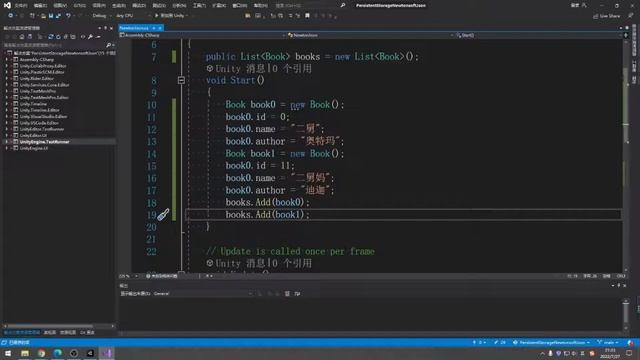
Task: Expand the Unity.Timeline project node
Action: pos(7,104)
